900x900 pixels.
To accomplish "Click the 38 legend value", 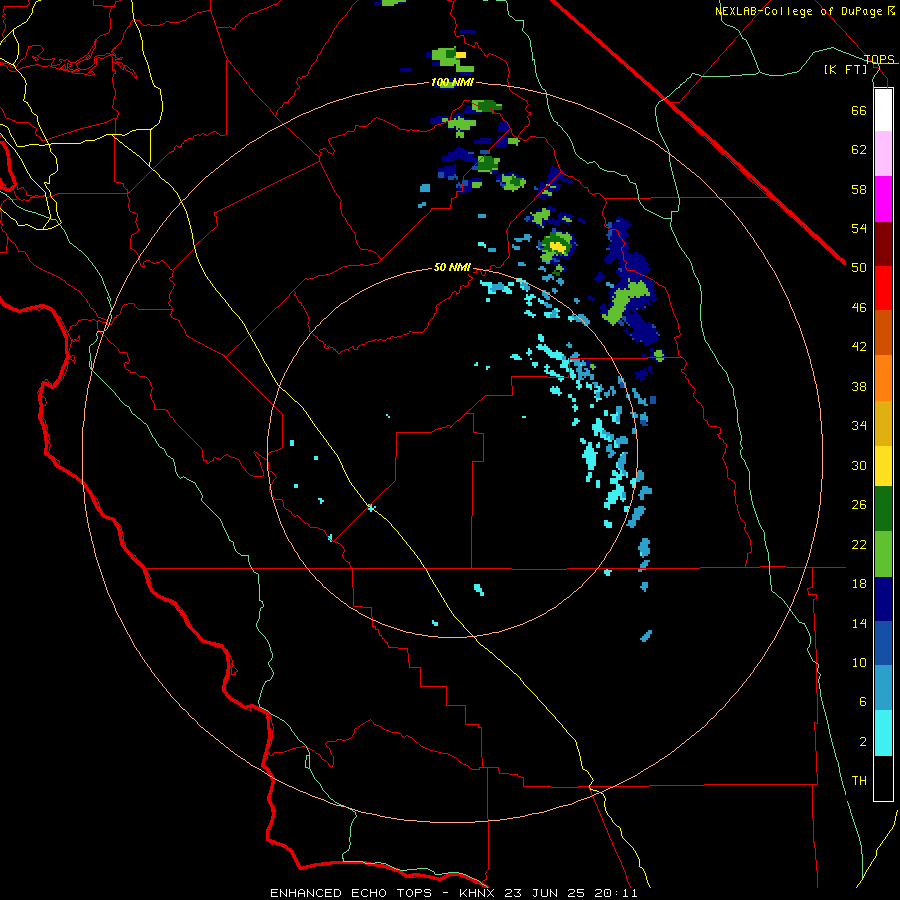I will (859, 386).
